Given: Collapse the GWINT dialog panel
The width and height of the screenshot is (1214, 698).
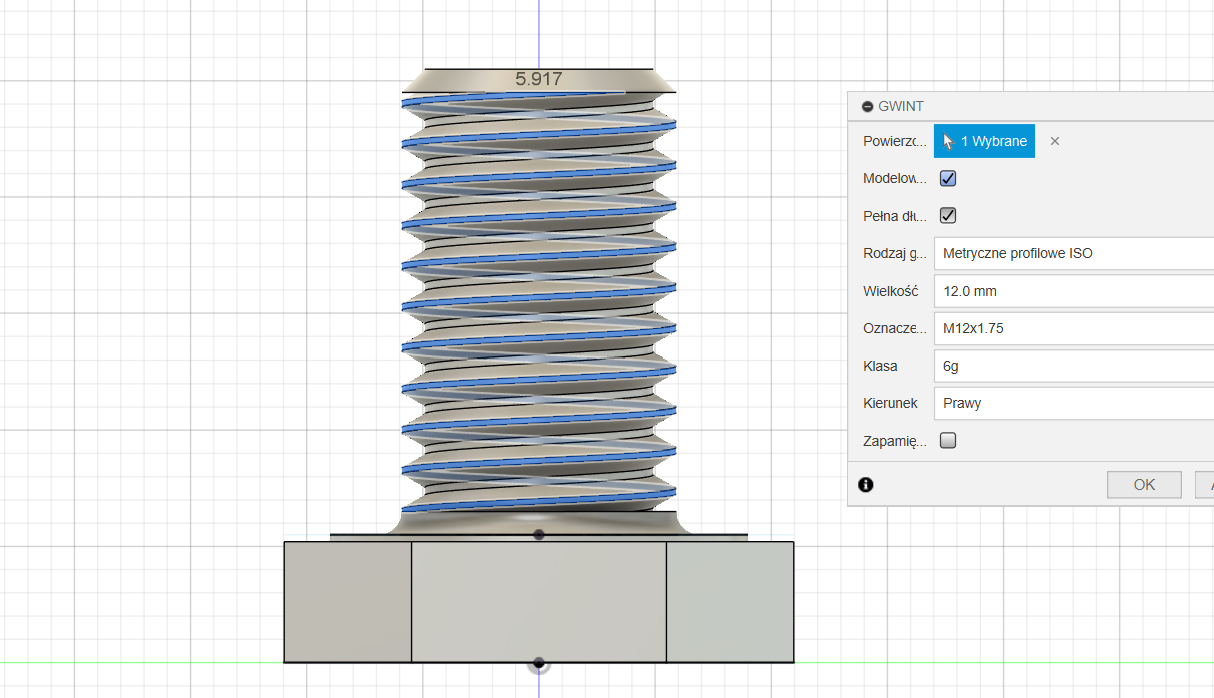Looking at the screenshot, I should pos(867,106).
